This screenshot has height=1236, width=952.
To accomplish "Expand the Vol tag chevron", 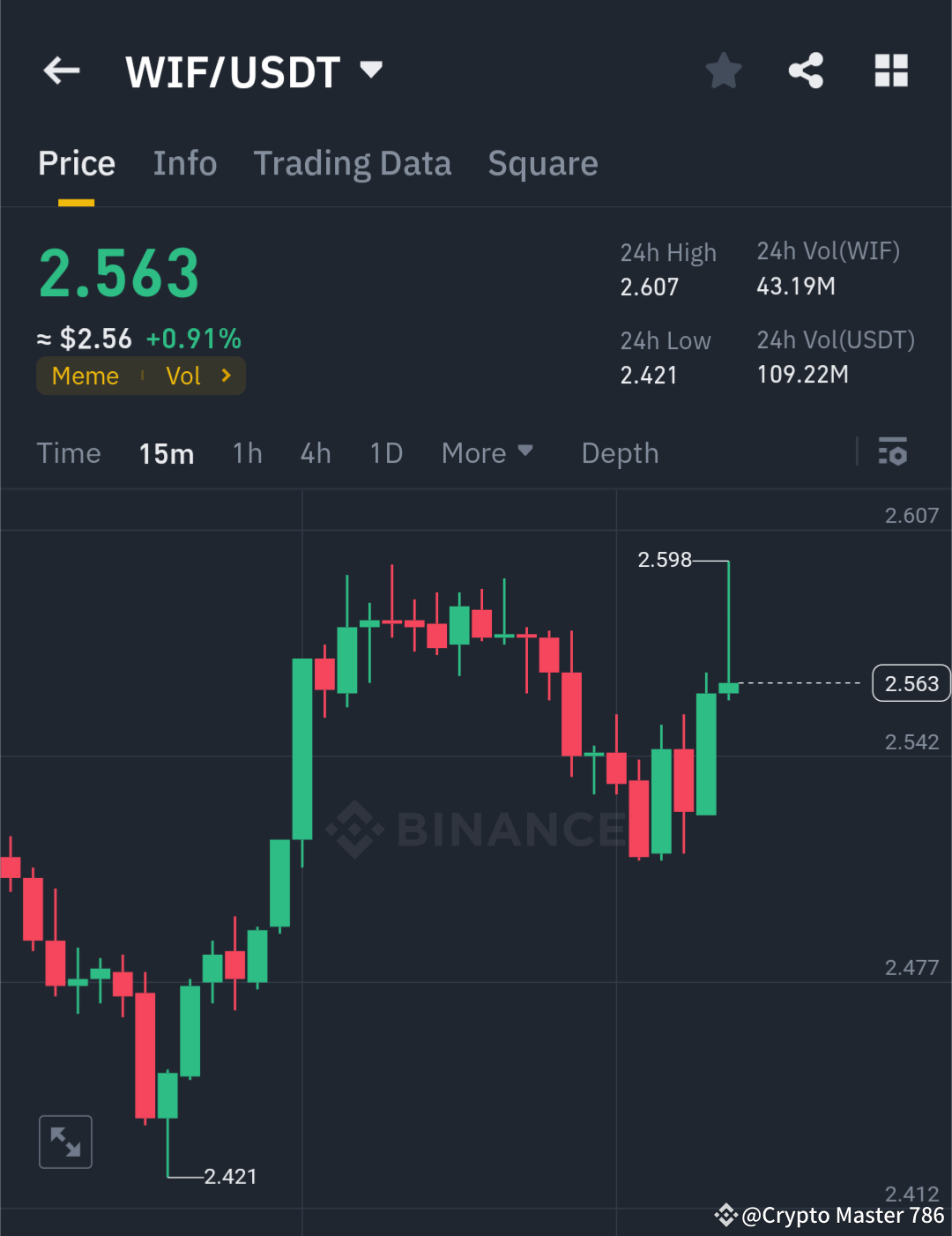I will click(226, 376).
